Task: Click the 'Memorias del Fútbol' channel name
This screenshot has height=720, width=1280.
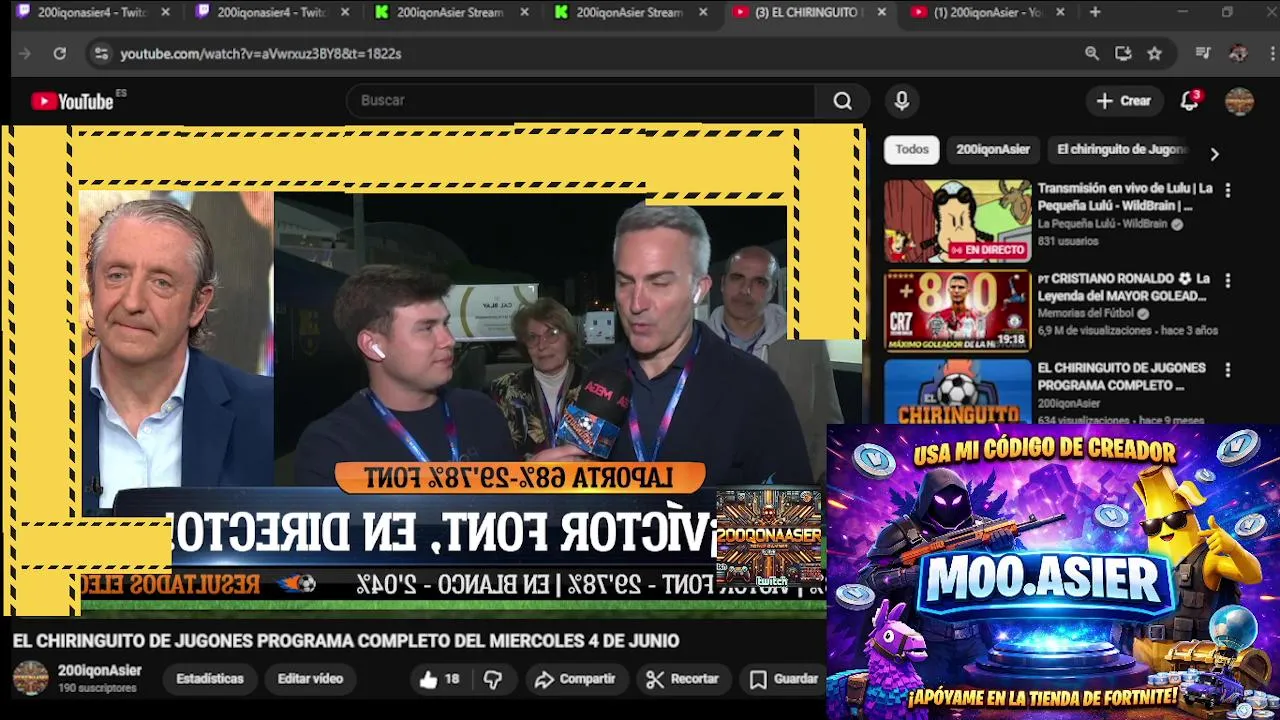Action: [1085, 313]
